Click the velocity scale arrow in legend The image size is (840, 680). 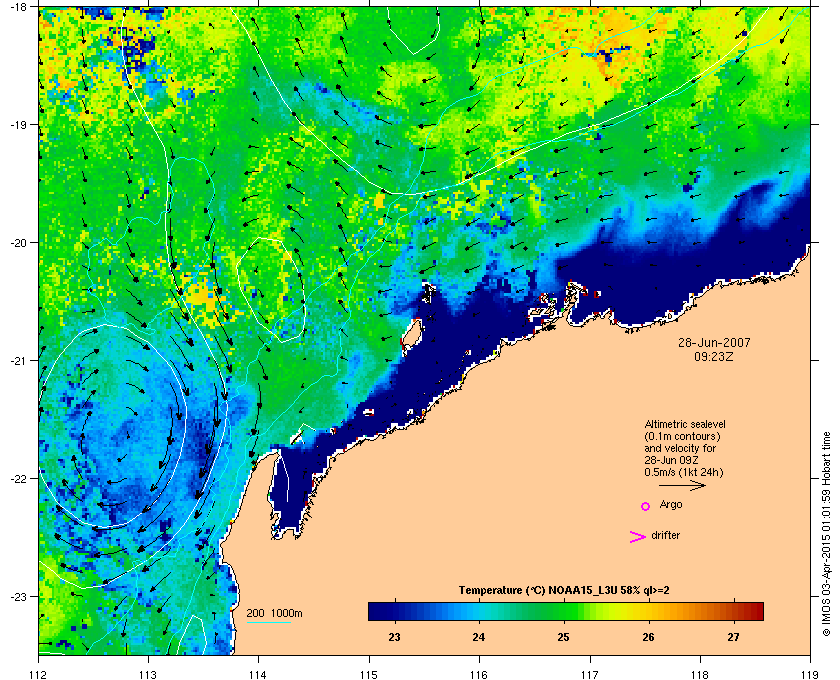pyautogui.click(x=682, y=486)
